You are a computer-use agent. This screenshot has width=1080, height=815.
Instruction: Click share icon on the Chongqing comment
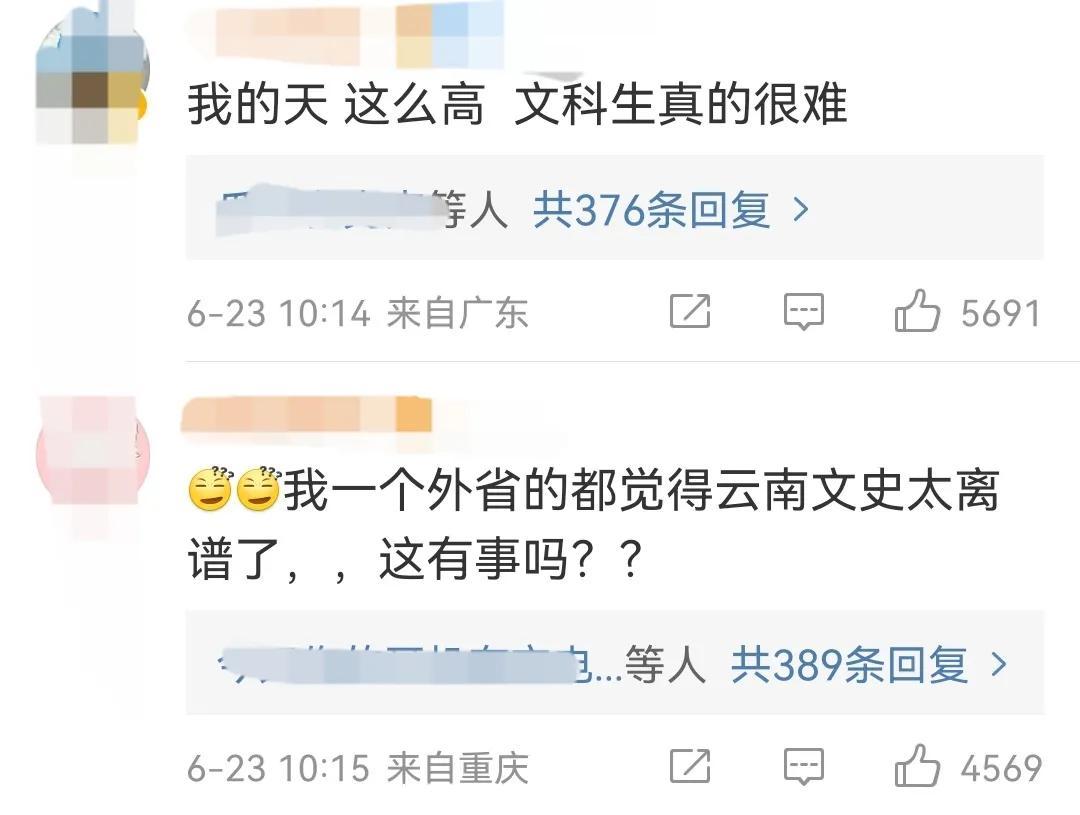pyautogui.click(x=690, y=765)
